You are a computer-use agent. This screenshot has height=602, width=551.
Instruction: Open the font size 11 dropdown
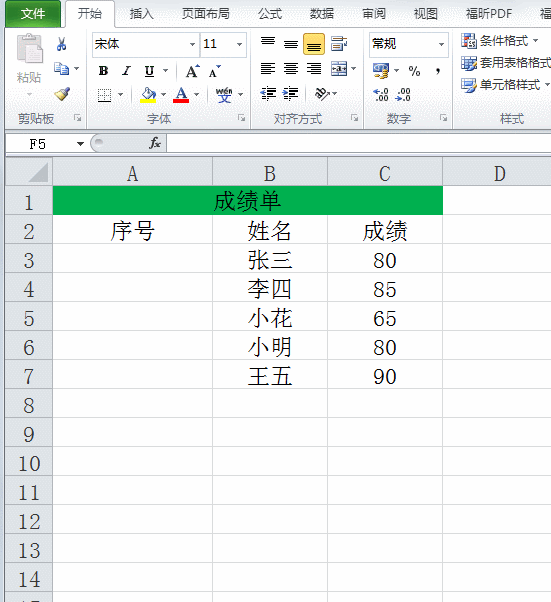coord(240,44)
